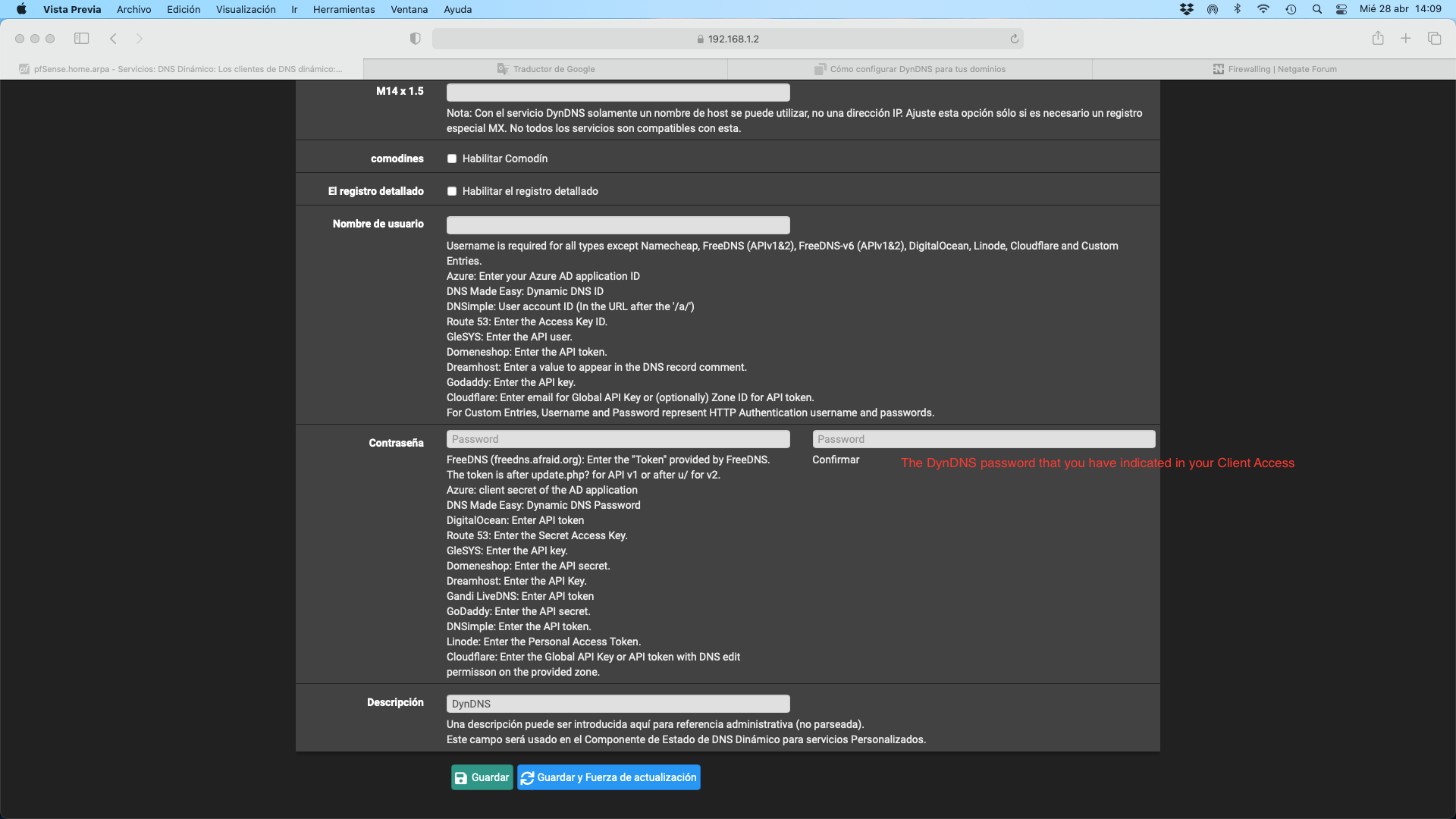This screenshot has height=819, width=1456.
Task: Click the Descripción field containing DynDNS
Action: tap(618, 704)
